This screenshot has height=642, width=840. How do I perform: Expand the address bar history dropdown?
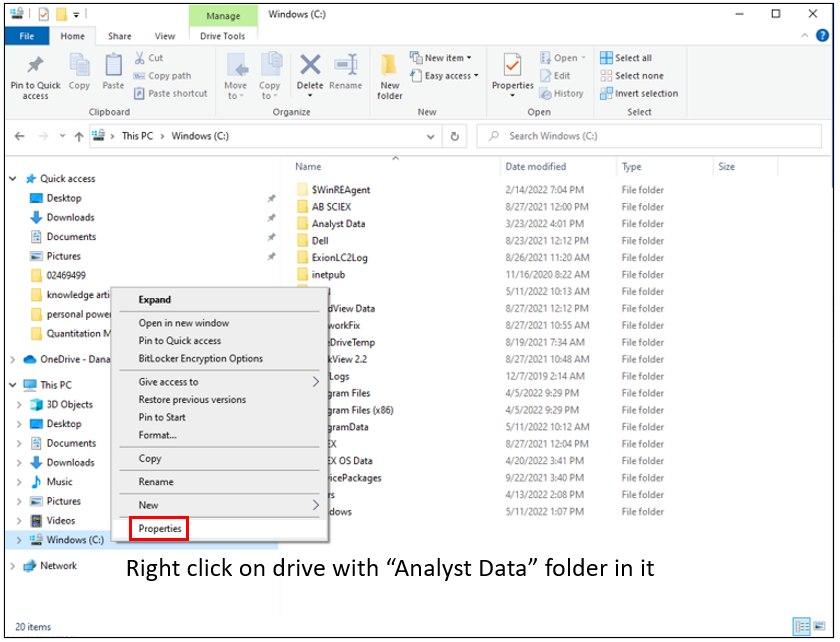coord(430,136)
